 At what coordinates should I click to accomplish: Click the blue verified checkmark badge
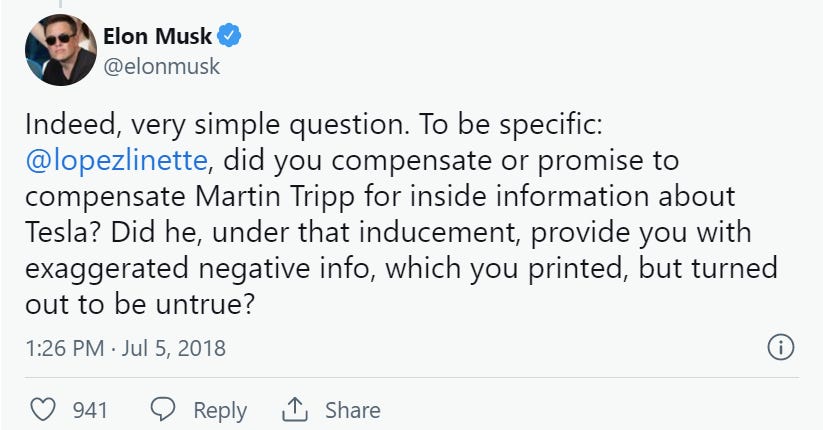(x=231, y=37)
